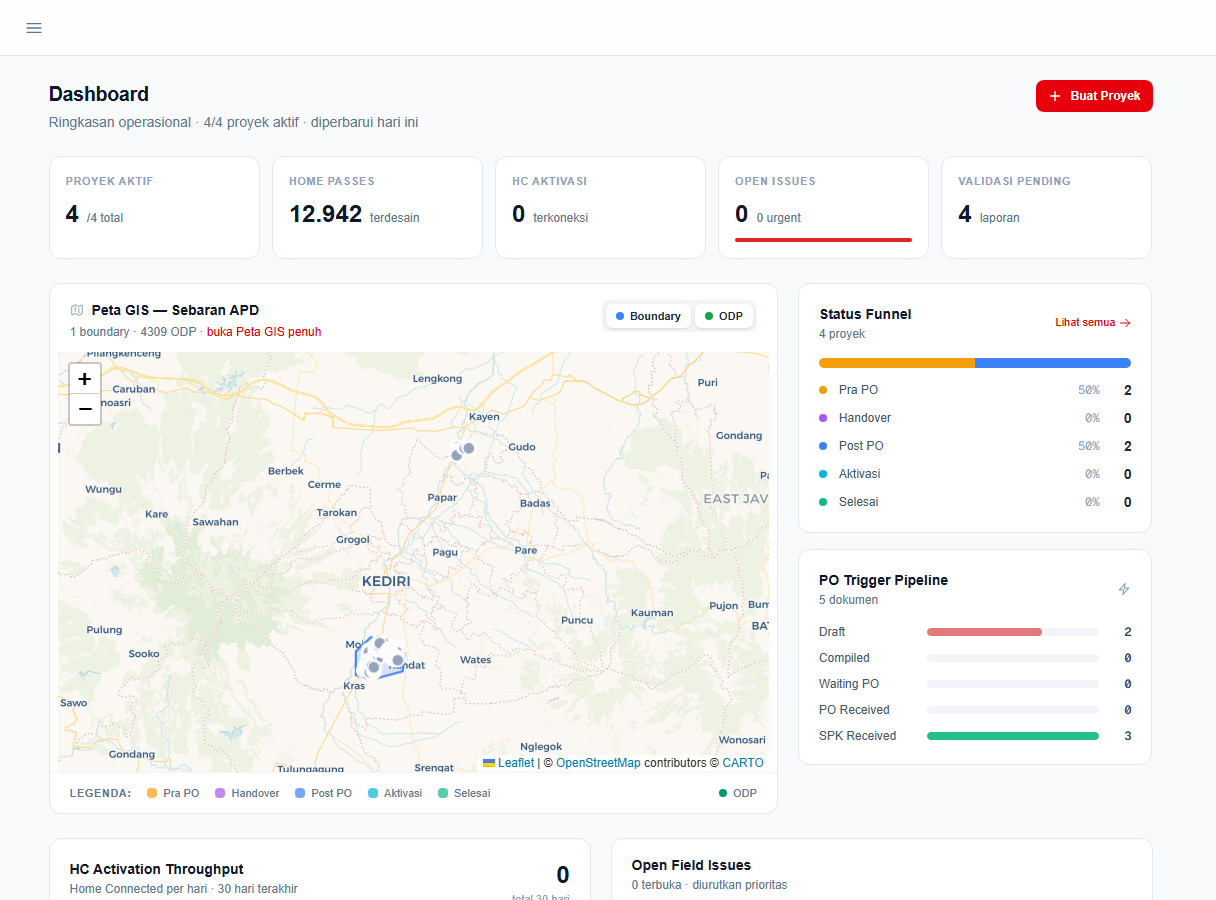Select the Validasi Pending summary card
The width and height of the screenshot is (1216, 900).
point(1046,207)
